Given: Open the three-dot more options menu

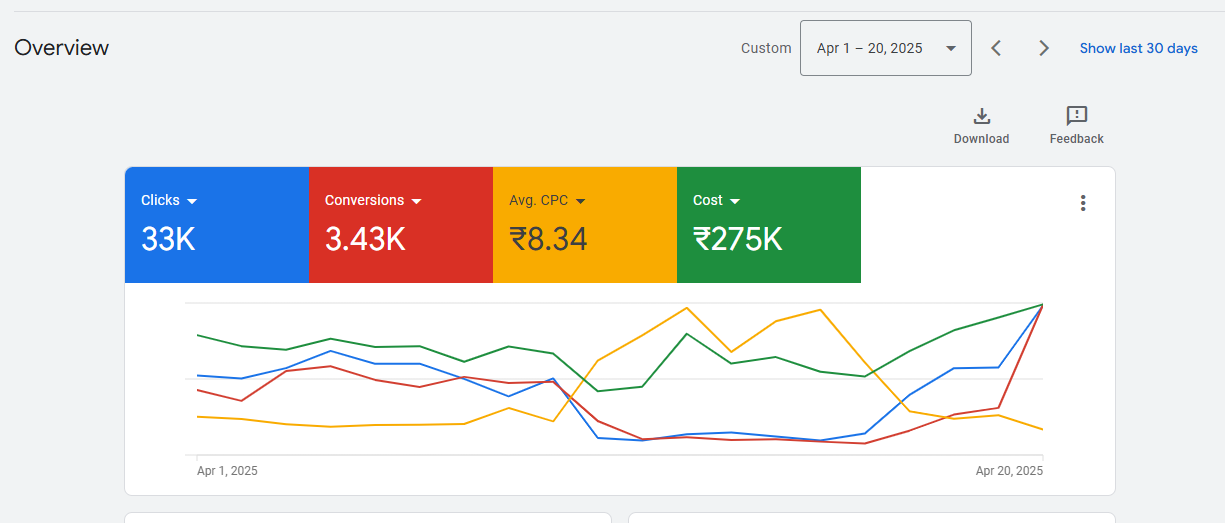Looking at the screenshot, I should coord(1082,203).
